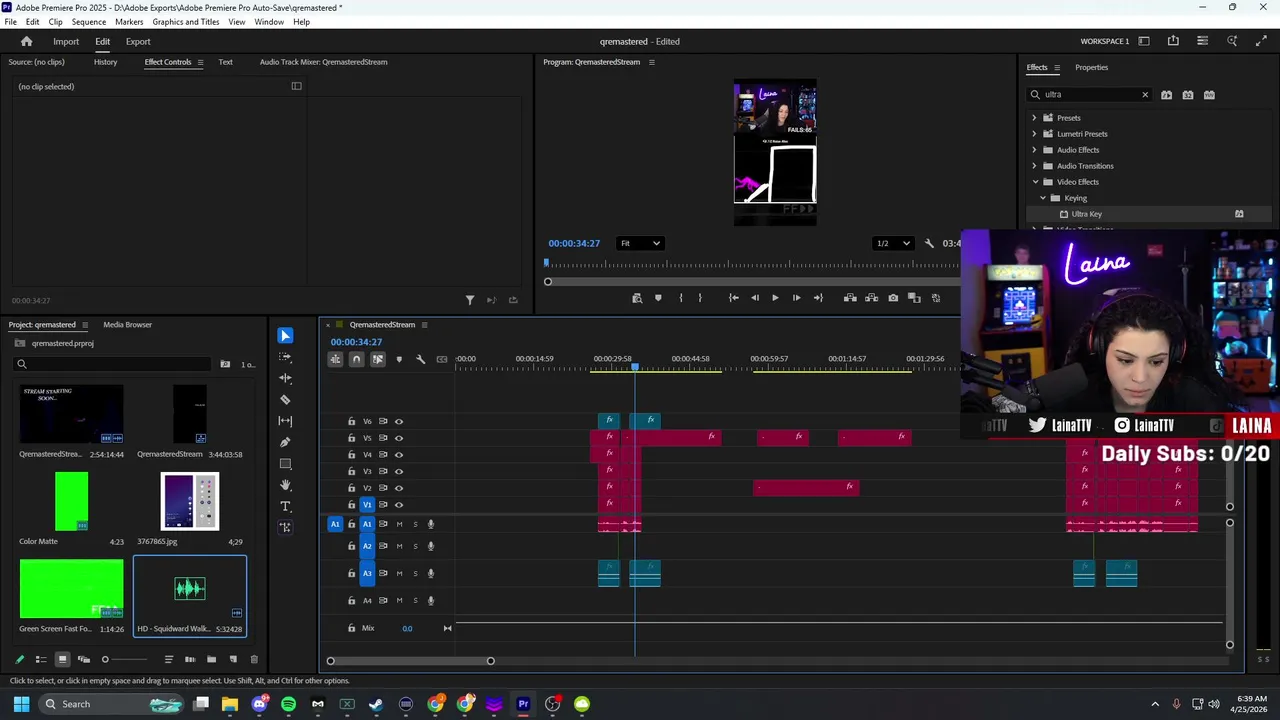Select the Pen tool in toolbar
Screen dimensions: 1280x720
click(285, 442)
